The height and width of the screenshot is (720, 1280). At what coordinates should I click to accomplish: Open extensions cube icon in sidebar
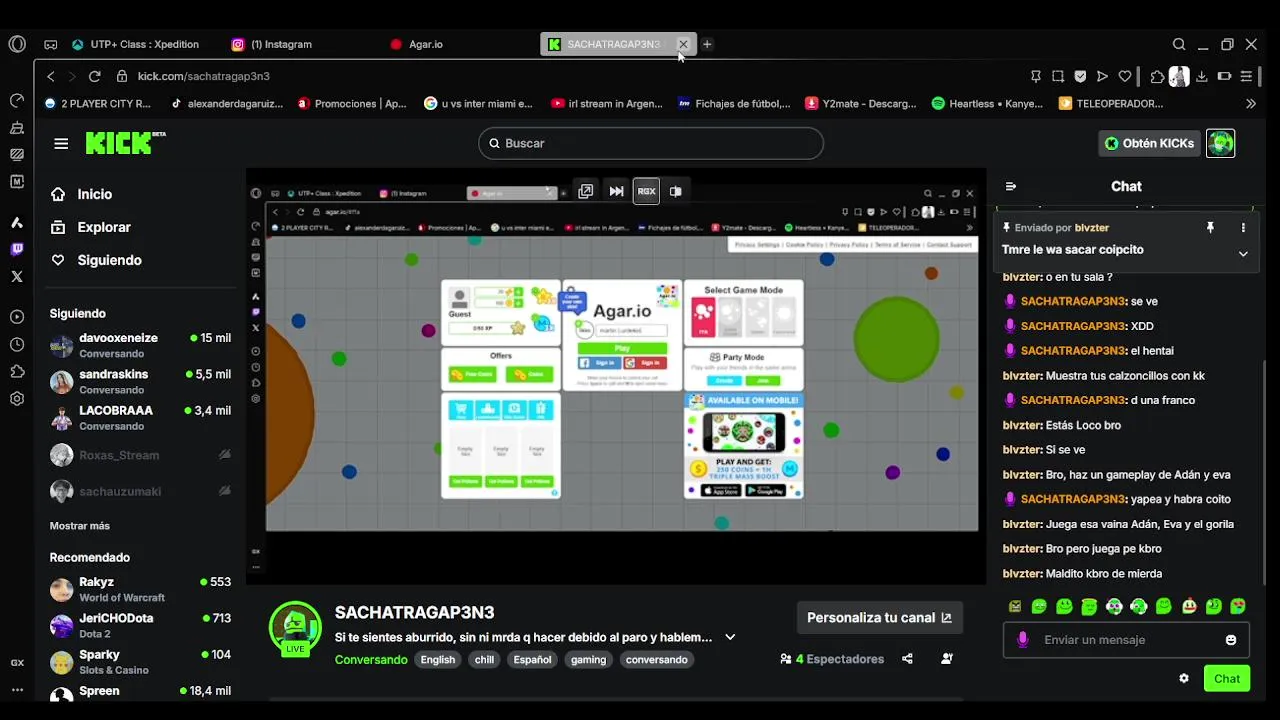(17, 371)
